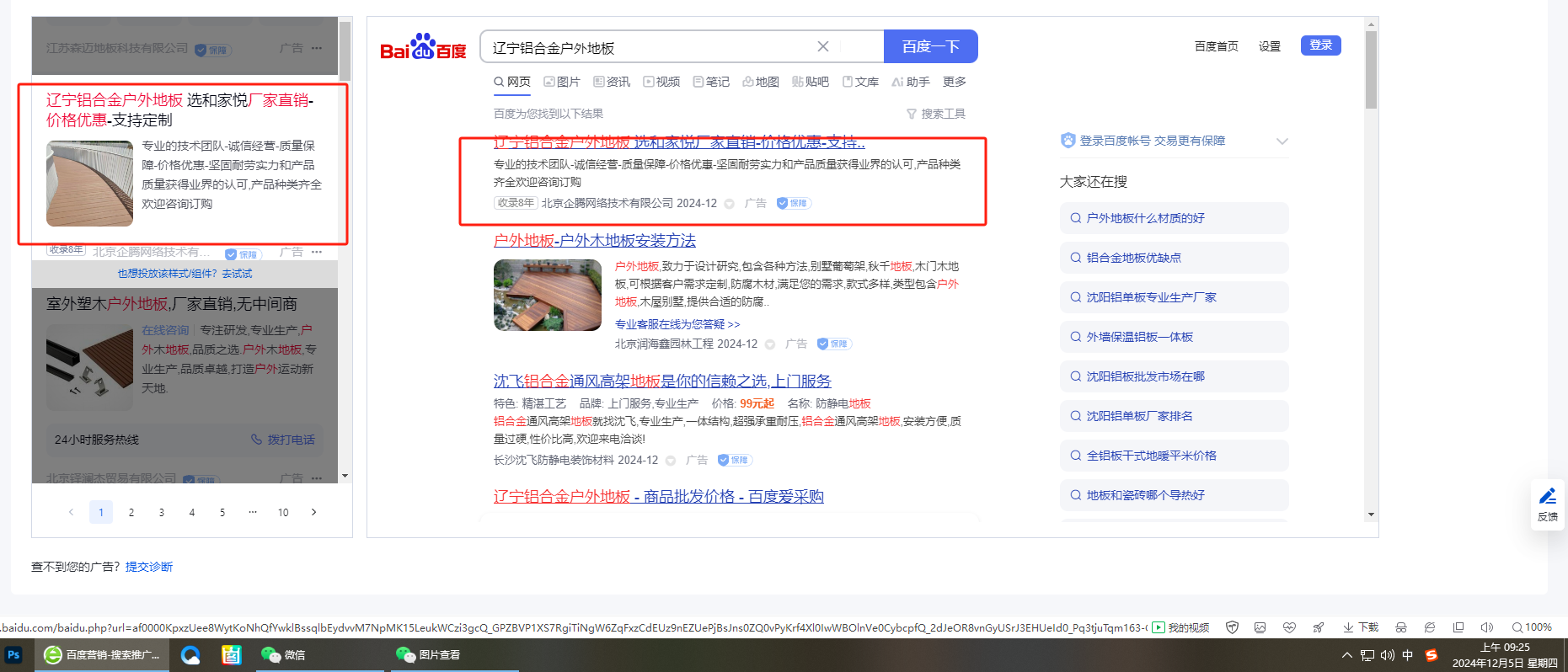Open more options for the 江苏森迈地板 ad
This screenshot has height=672, width=1568.
[317, 48]
